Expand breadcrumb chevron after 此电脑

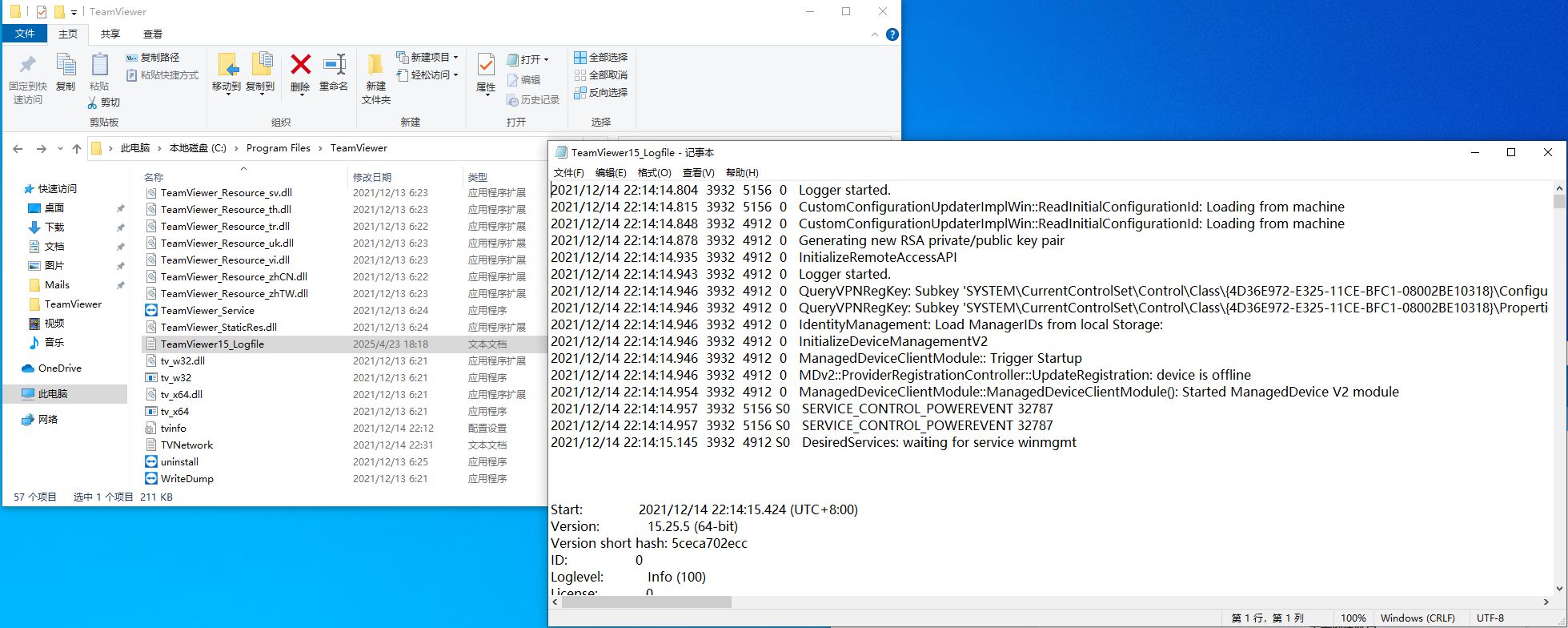pos(159,148)
